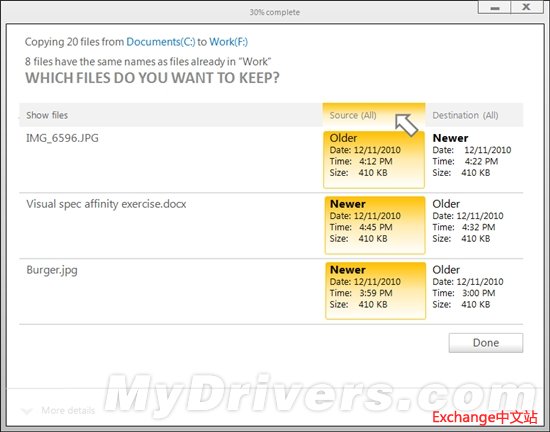Expand the More details chevron
Image resolution: width=550 pixels, height=432 pixels.
(x=27, y=411)
